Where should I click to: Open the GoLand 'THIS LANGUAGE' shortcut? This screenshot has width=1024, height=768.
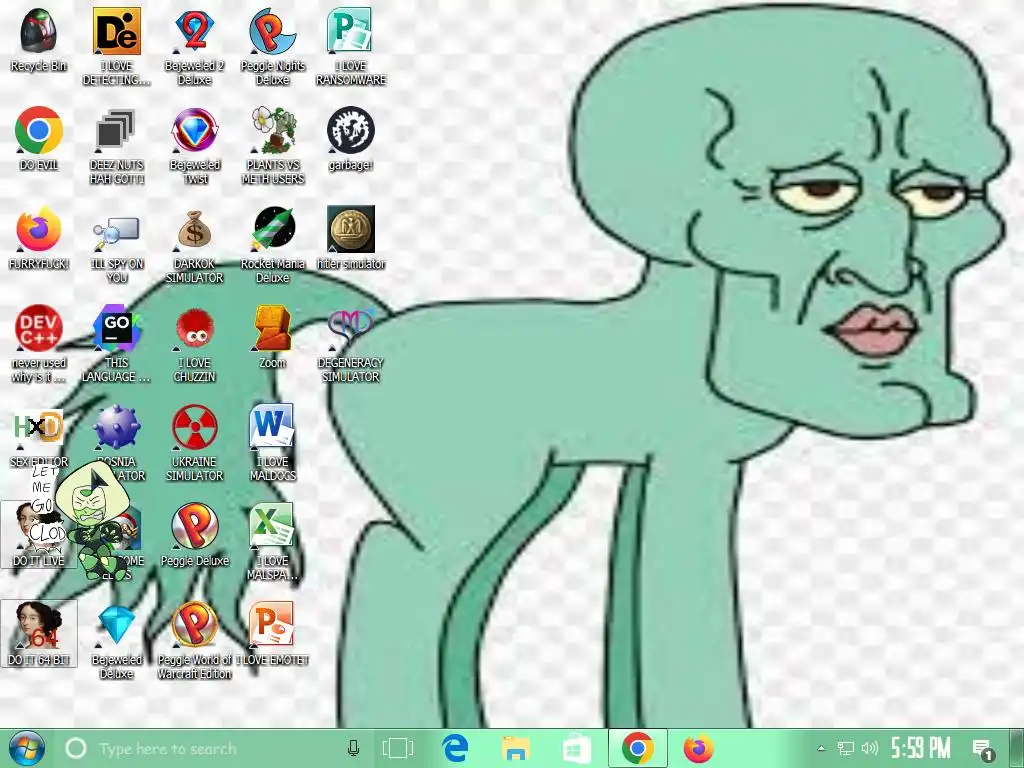pos(116,344)
